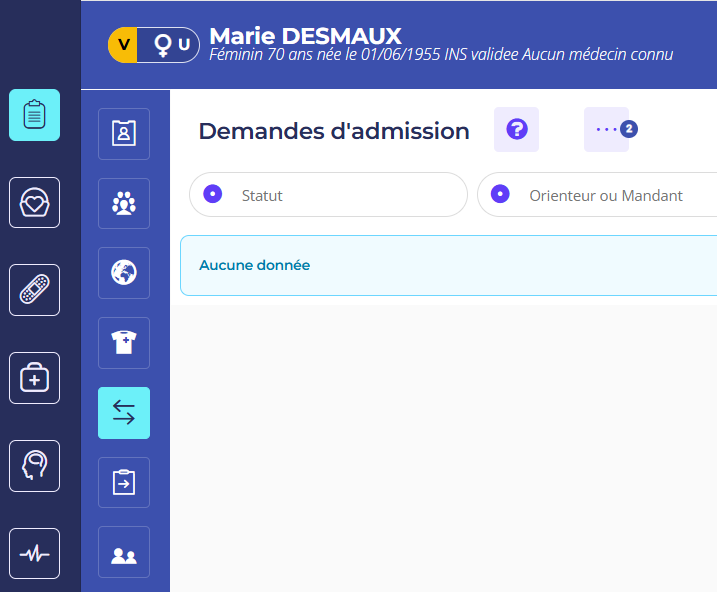
Task: Click the yellow V status badge
Action: click(123, 45)
